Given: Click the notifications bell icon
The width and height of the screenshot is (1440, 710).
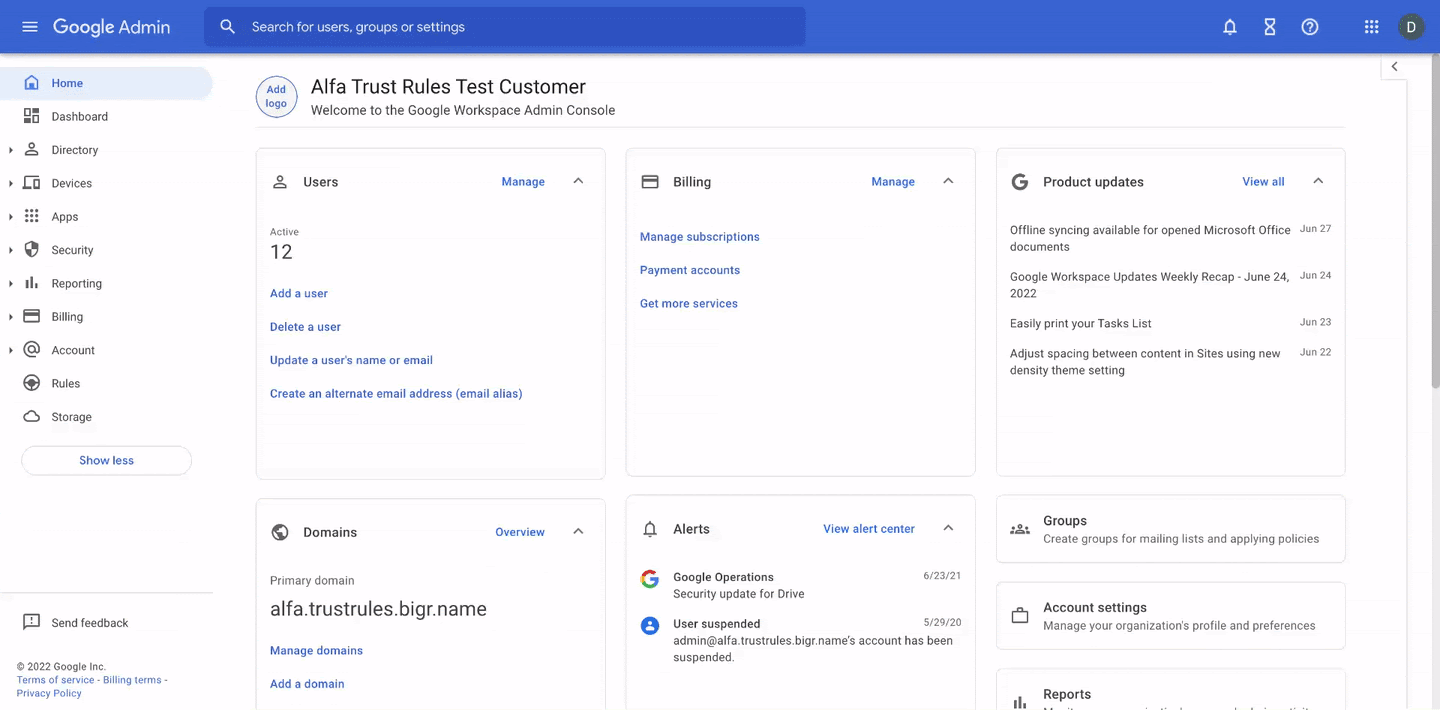Looking at the screenshot, I should (x=1230, y=27).
